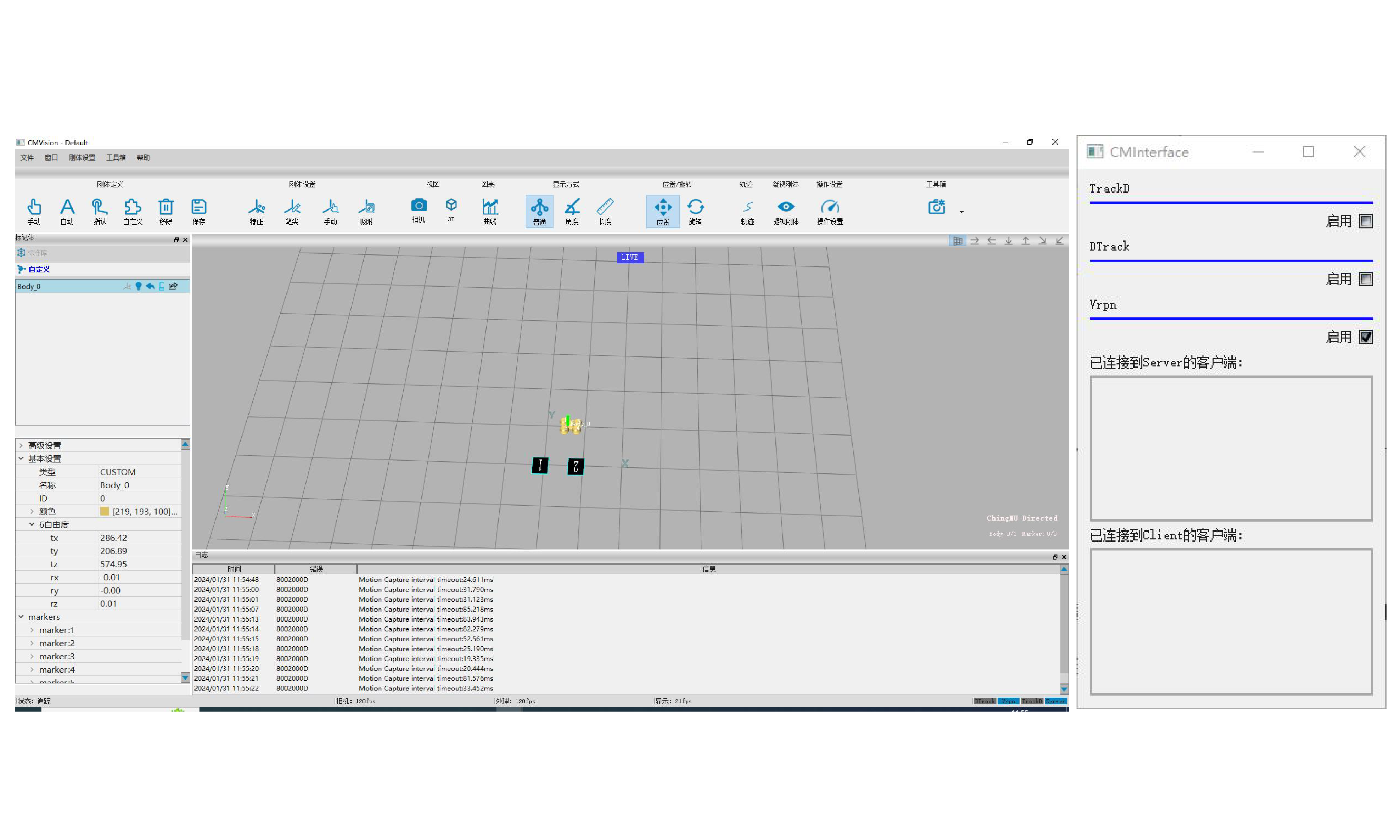Viewport: 1400px width, 840px height.
Task: Click the 保存 save icon
Action: pos(199,207)
